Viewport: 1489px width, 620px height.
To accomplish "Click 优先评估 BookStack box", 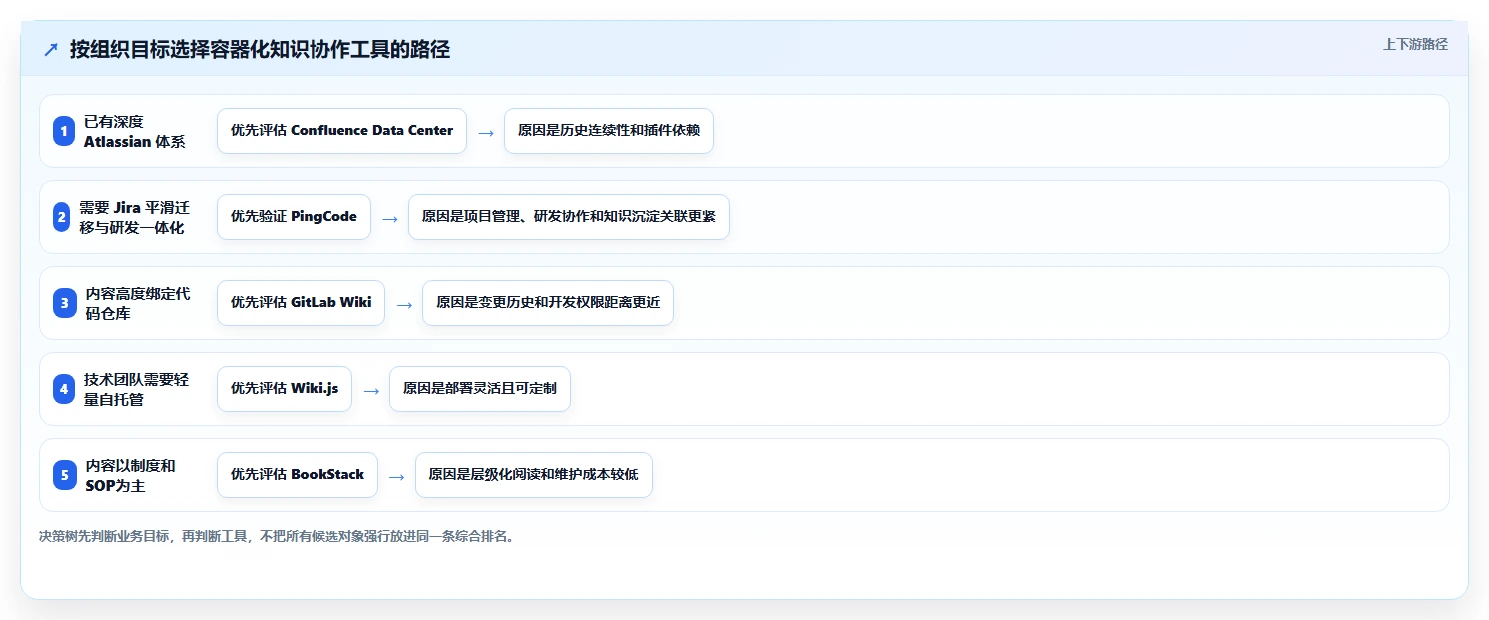I will pyautogui.click(x=297, y=475).
